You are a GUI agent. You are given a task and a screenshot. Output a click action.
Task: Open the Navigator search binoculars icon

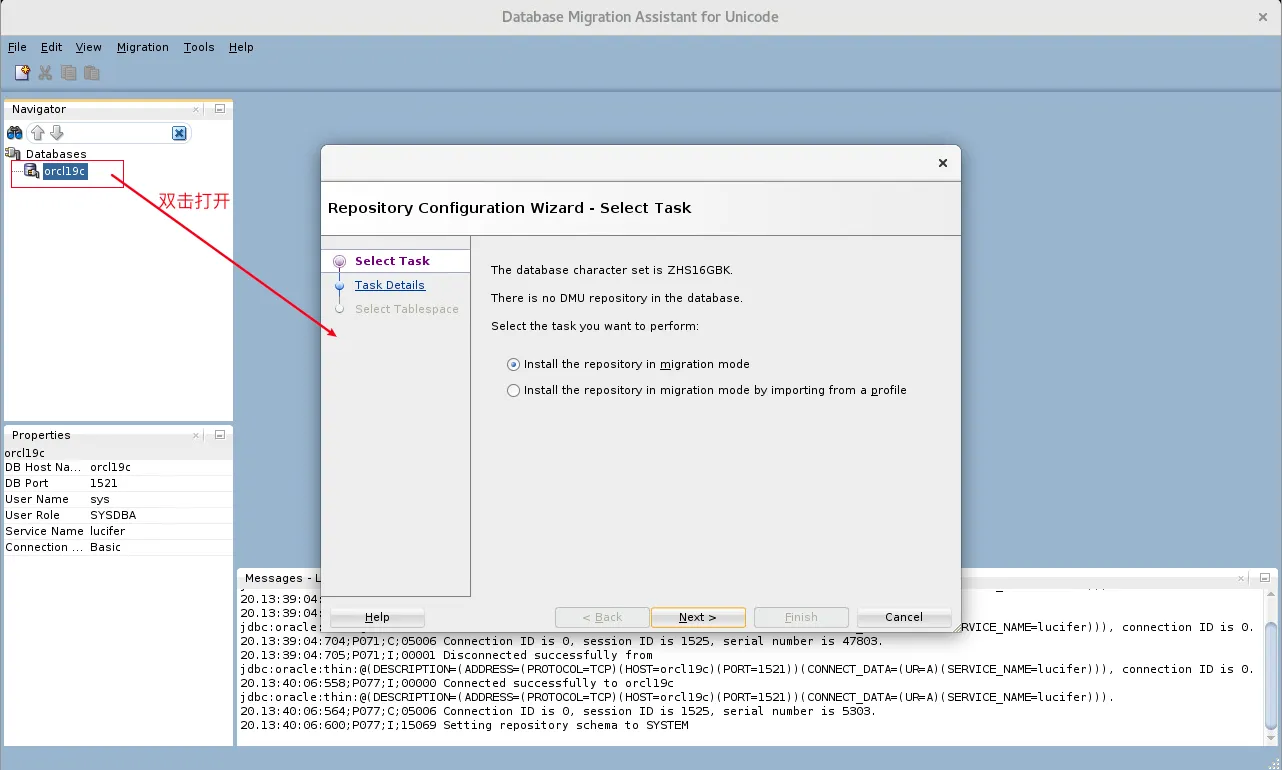click(13, 132)
